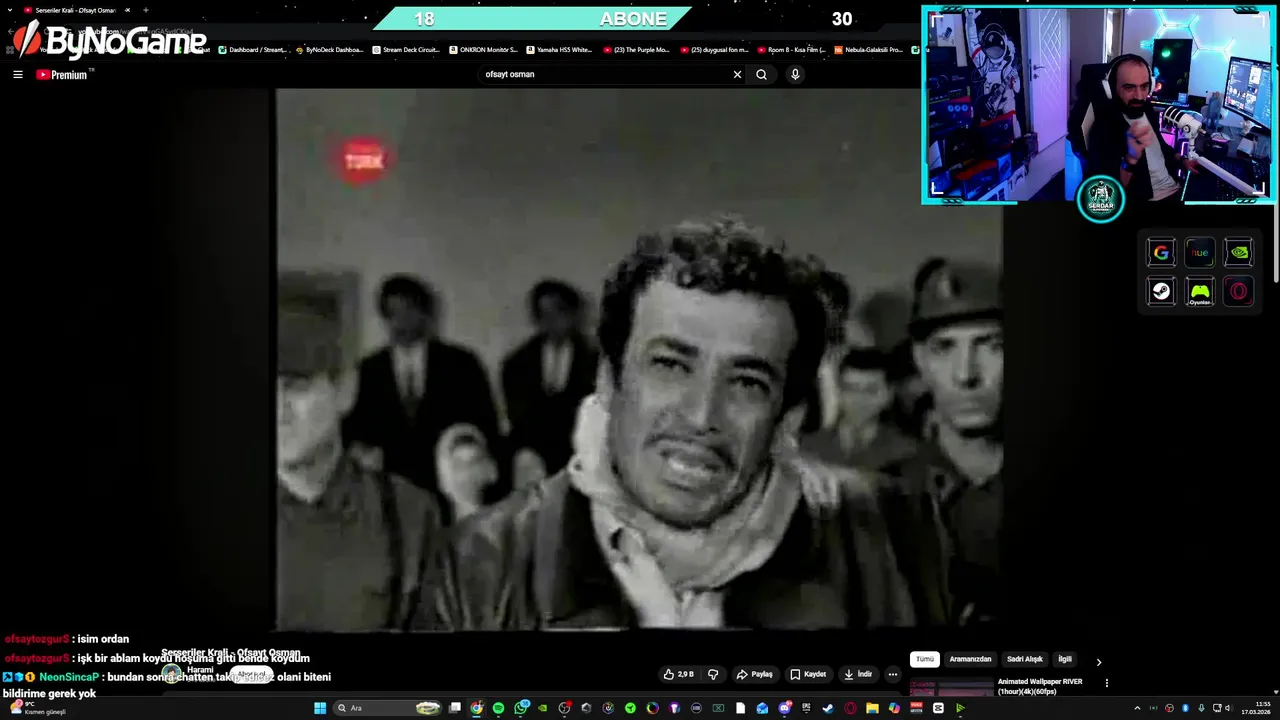Open the three-dot more actions menu under video
The image size is (1280, 720).
[893, 674]
